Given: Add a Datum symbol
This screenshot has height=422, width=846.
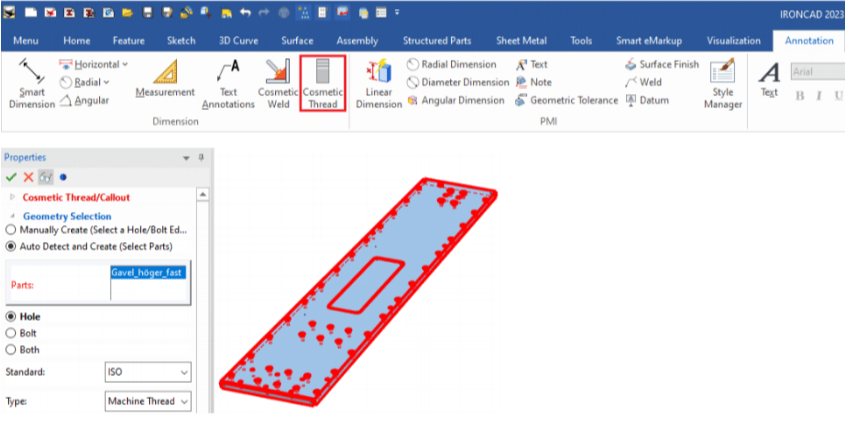Looking at the screenshot, I should [x=647, y=100].
